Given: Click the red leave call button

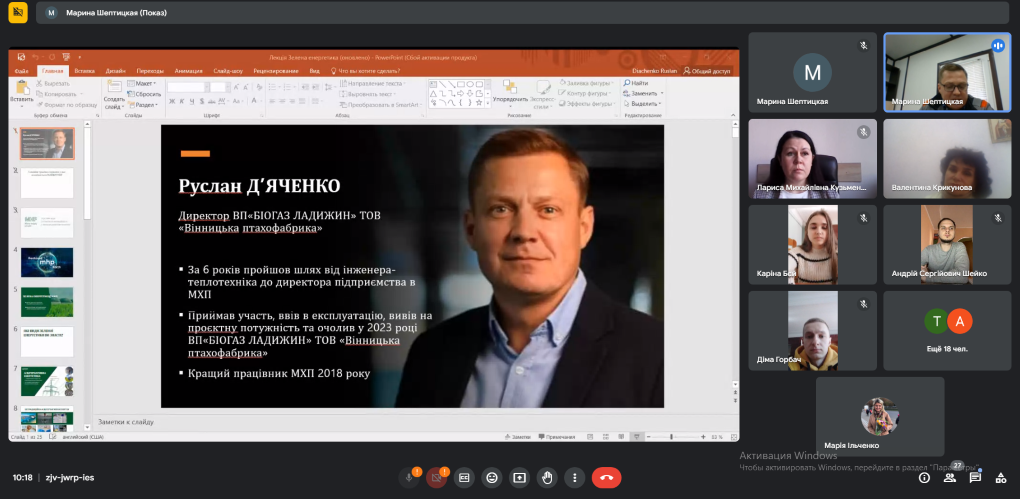Looking at the screenshot, I should point(606,478).
